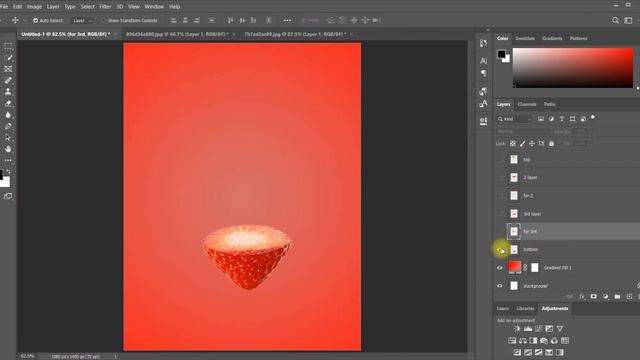Open the Move tool preset picker arrow

click(x=24, y=20)
